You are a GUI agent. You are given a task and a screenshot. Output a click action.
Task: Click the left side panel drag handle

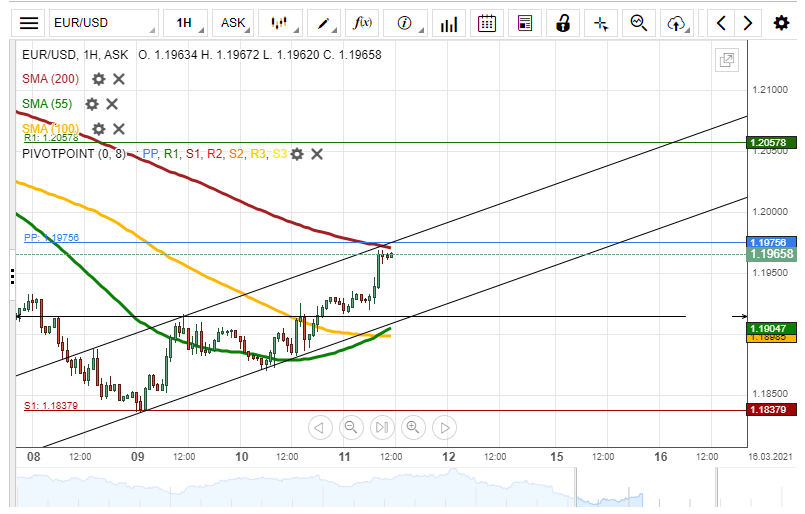pos(12,277)
